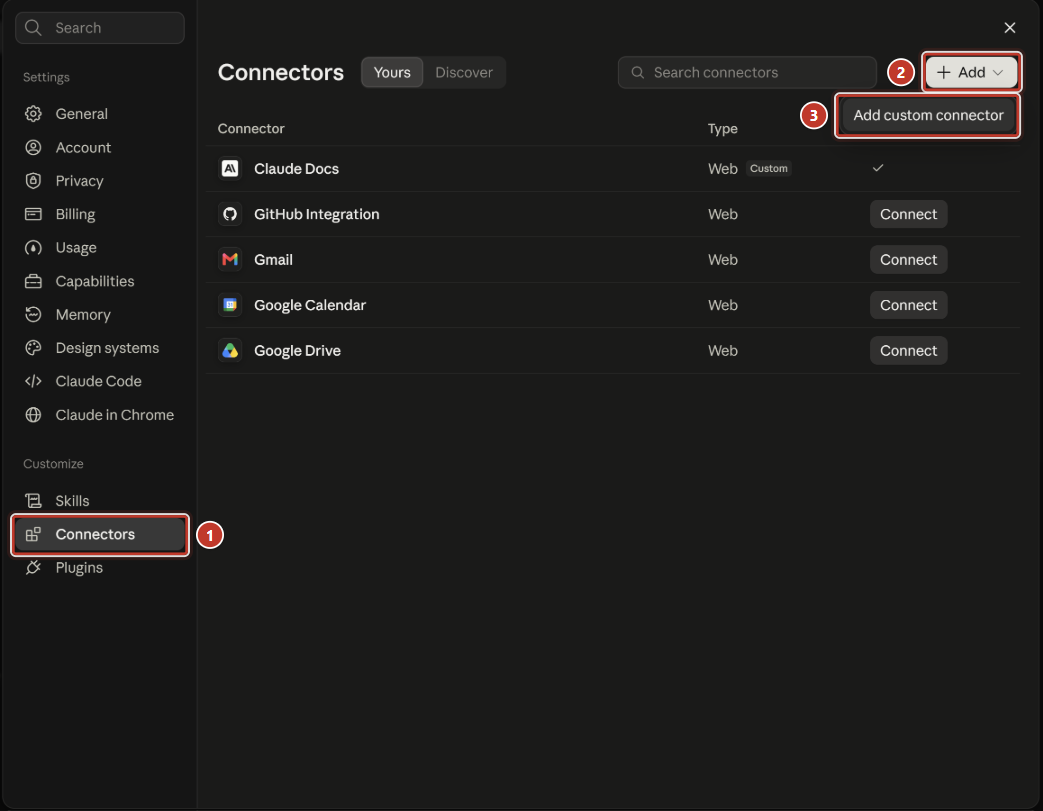The height and width of the screenshot is (811, 1043).
Task: Click the Billing card icon
Action: coord(33,214)
